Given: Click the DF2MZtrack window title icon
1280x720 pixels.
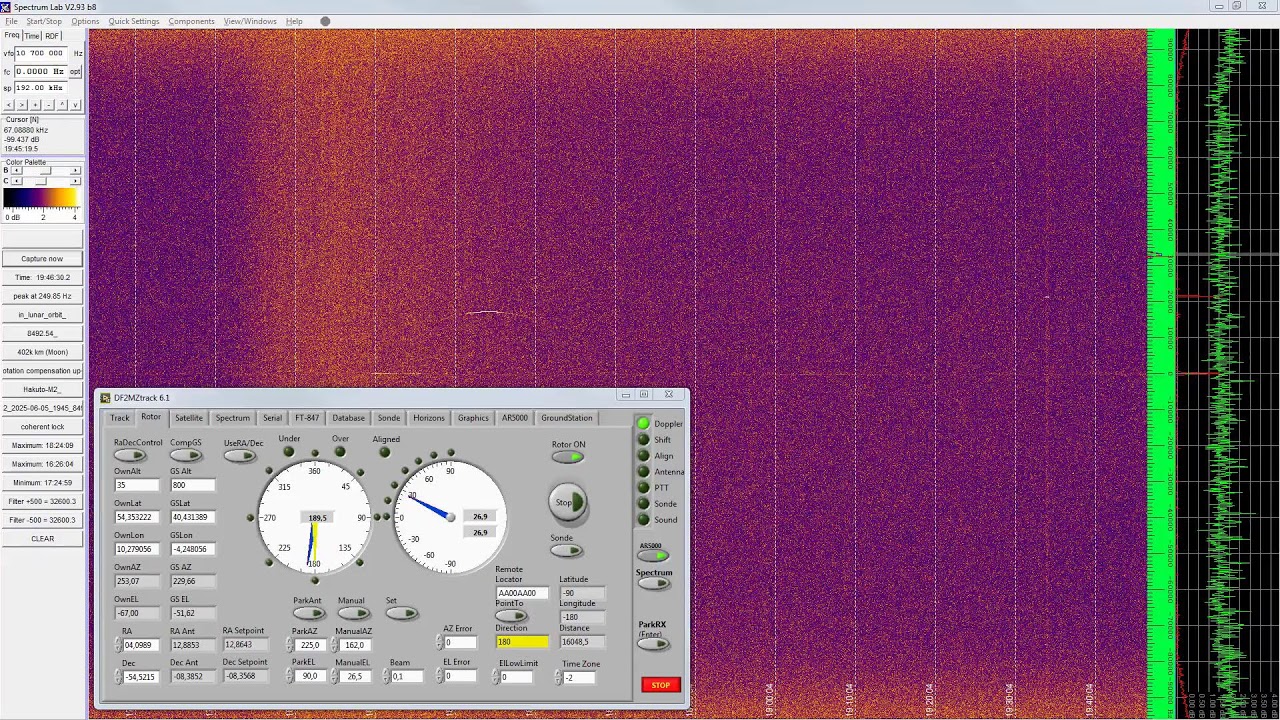Looking at the screenshot, I should [106, 398].
